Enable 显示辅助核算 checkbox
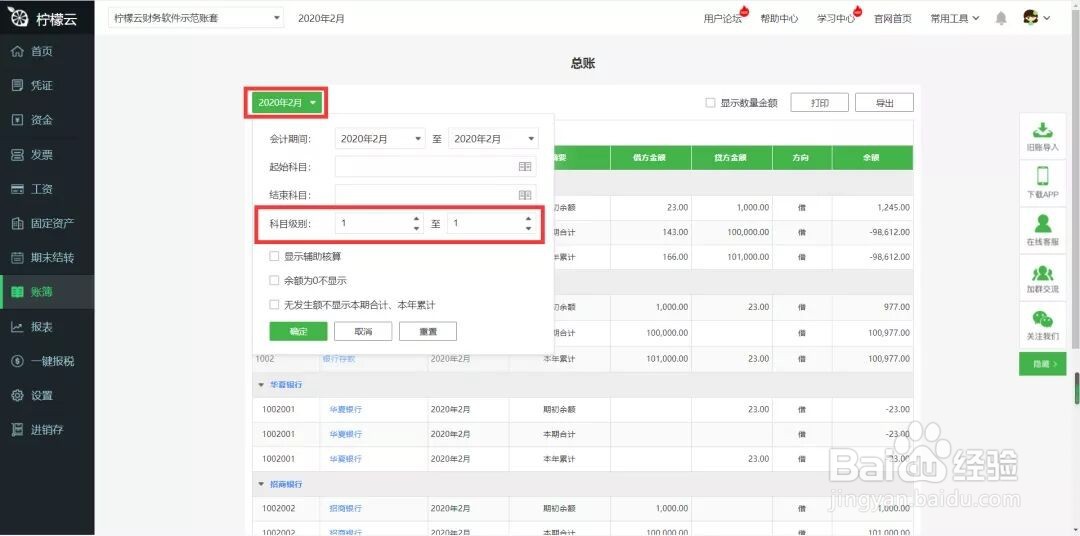1080x536 pixels. [274, 256]
